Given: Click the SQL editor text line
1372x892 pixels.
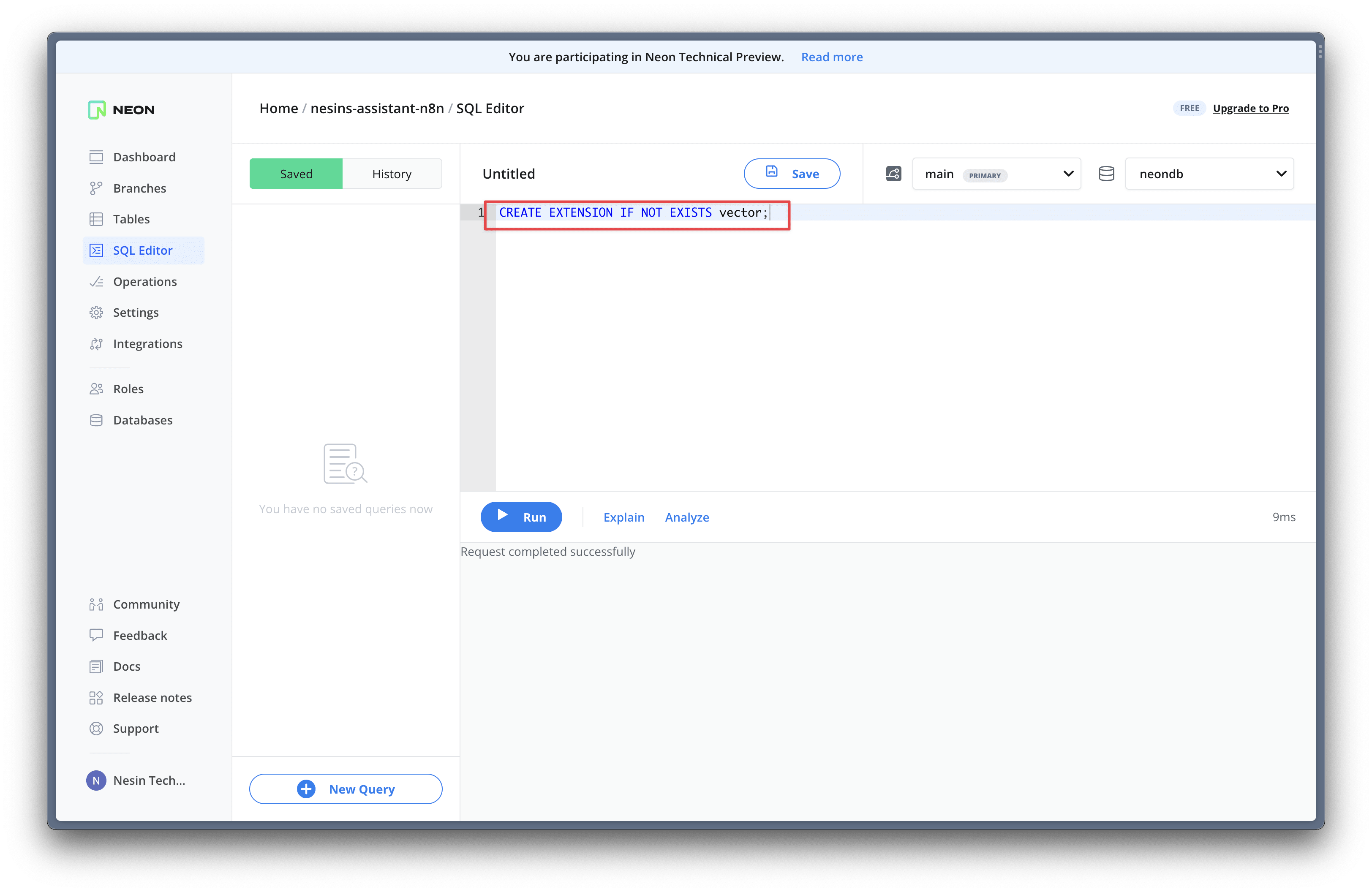Looking at the screenshot, I should (905, 212).
